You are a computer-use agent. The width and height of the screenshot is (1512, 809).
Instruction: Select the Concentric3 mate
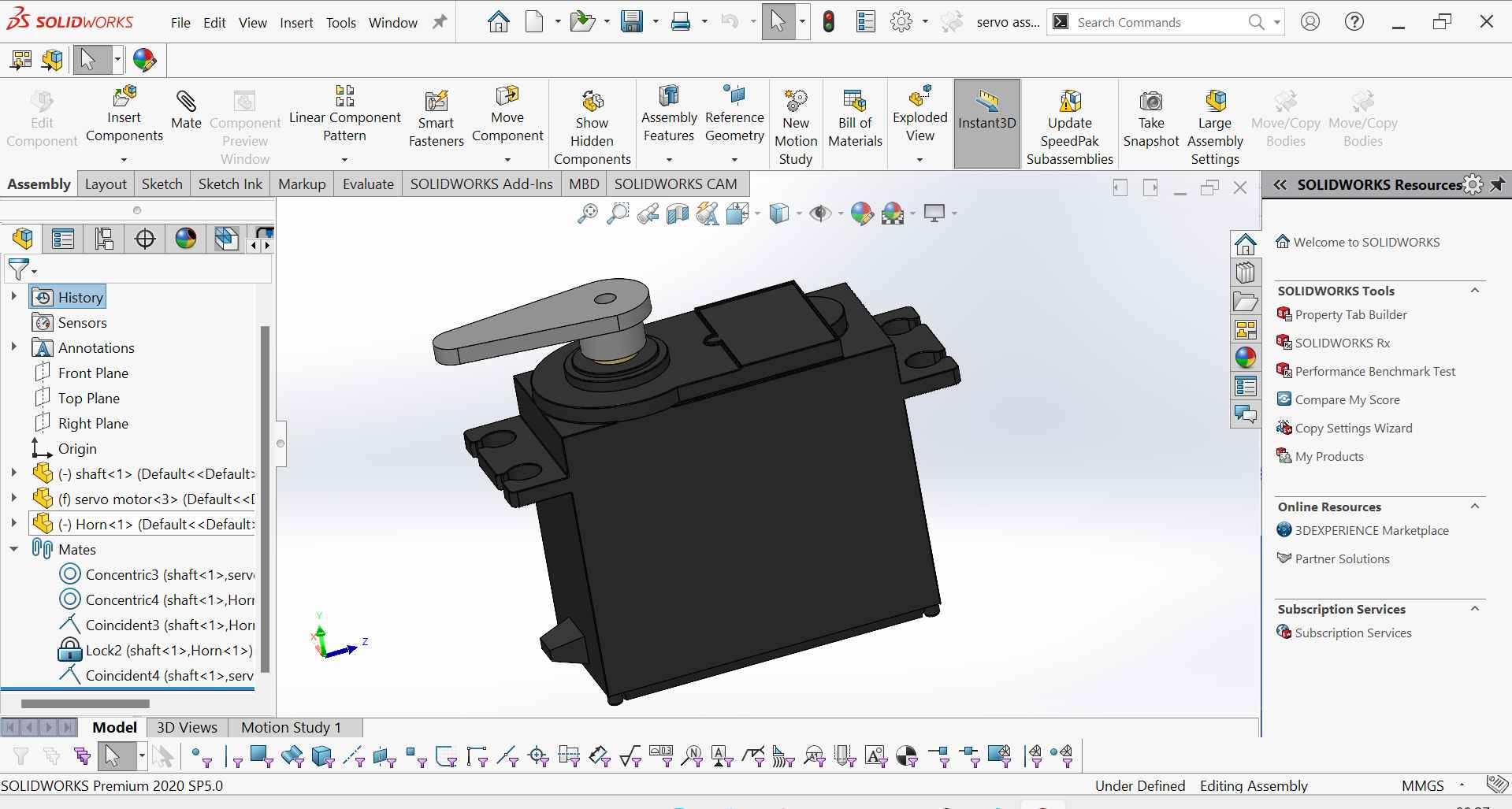(x=158, y=574)
